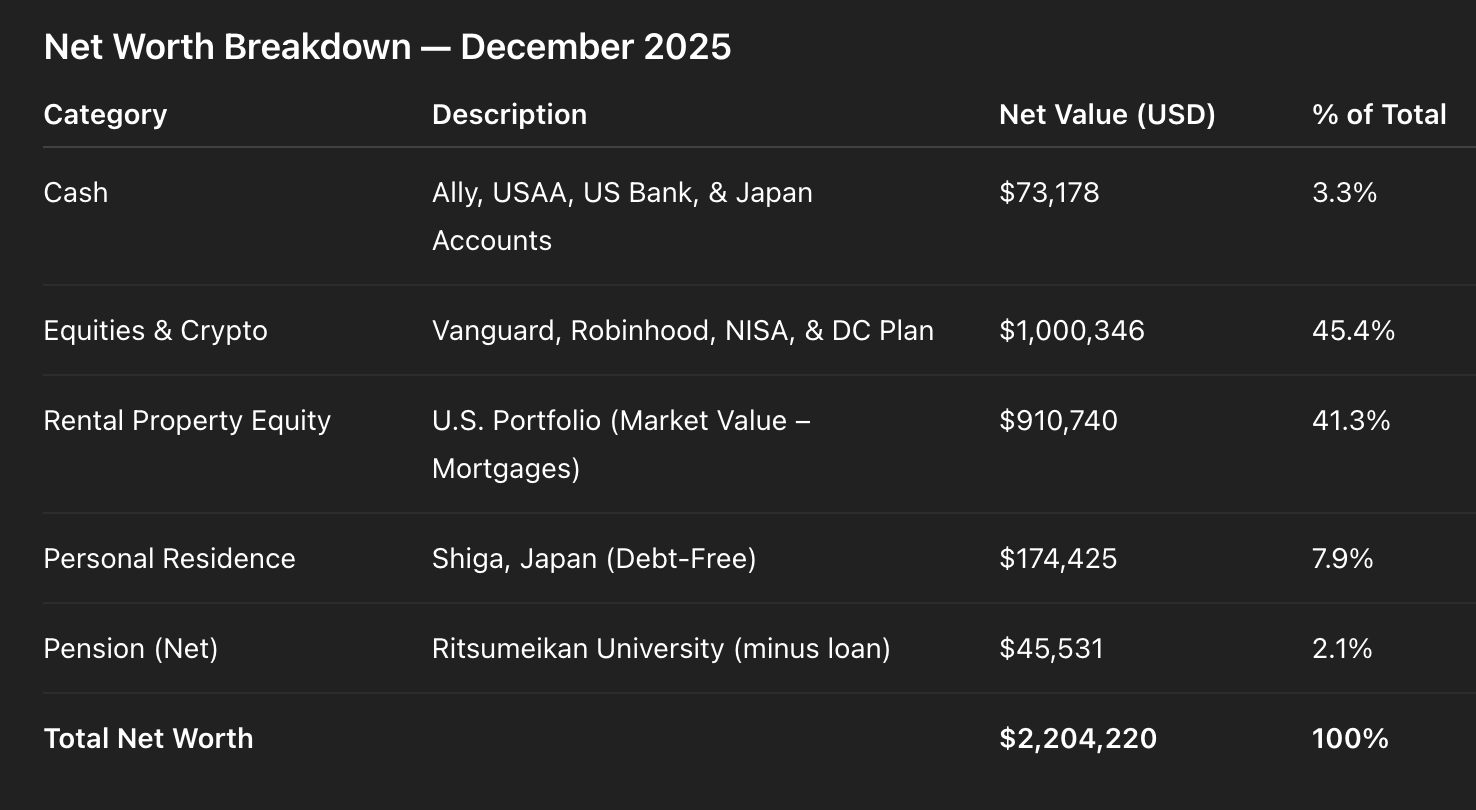Click the Net Value (USD) header
The width and height of the screenshot is (1476, 810).
tap(1107, 115)
